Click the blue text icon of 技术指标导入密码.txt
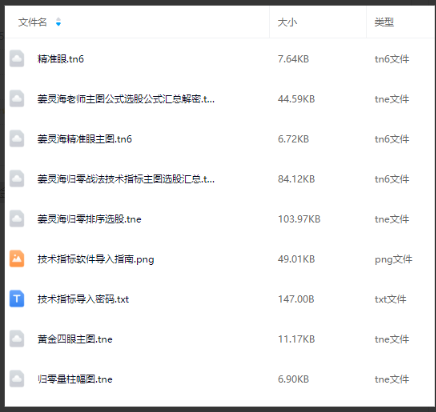Image resolution: width=436 pixels, height=412 pixels. coord(17,299)
